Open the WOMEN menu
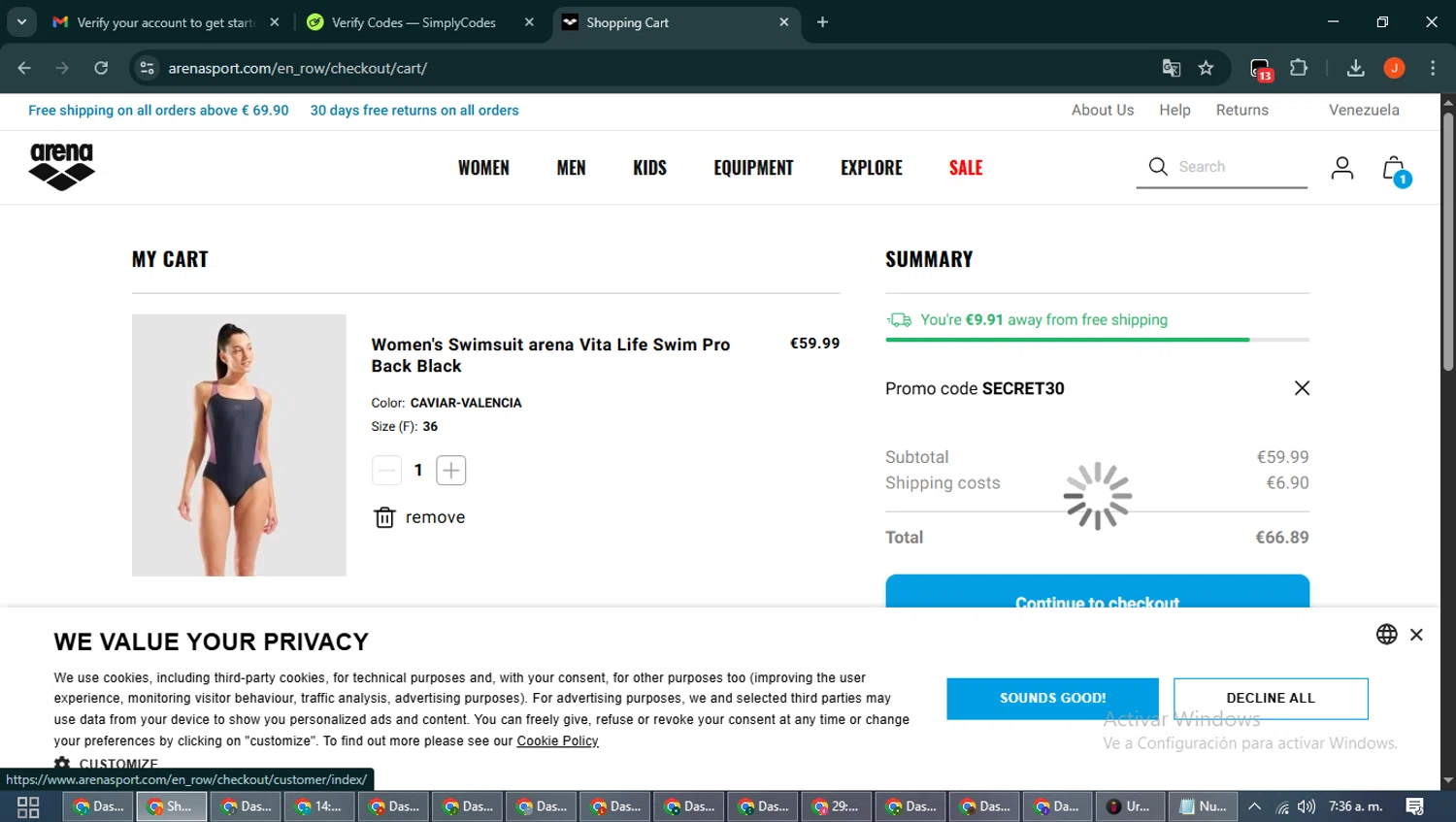The image size is (1456, 822). 483,168
